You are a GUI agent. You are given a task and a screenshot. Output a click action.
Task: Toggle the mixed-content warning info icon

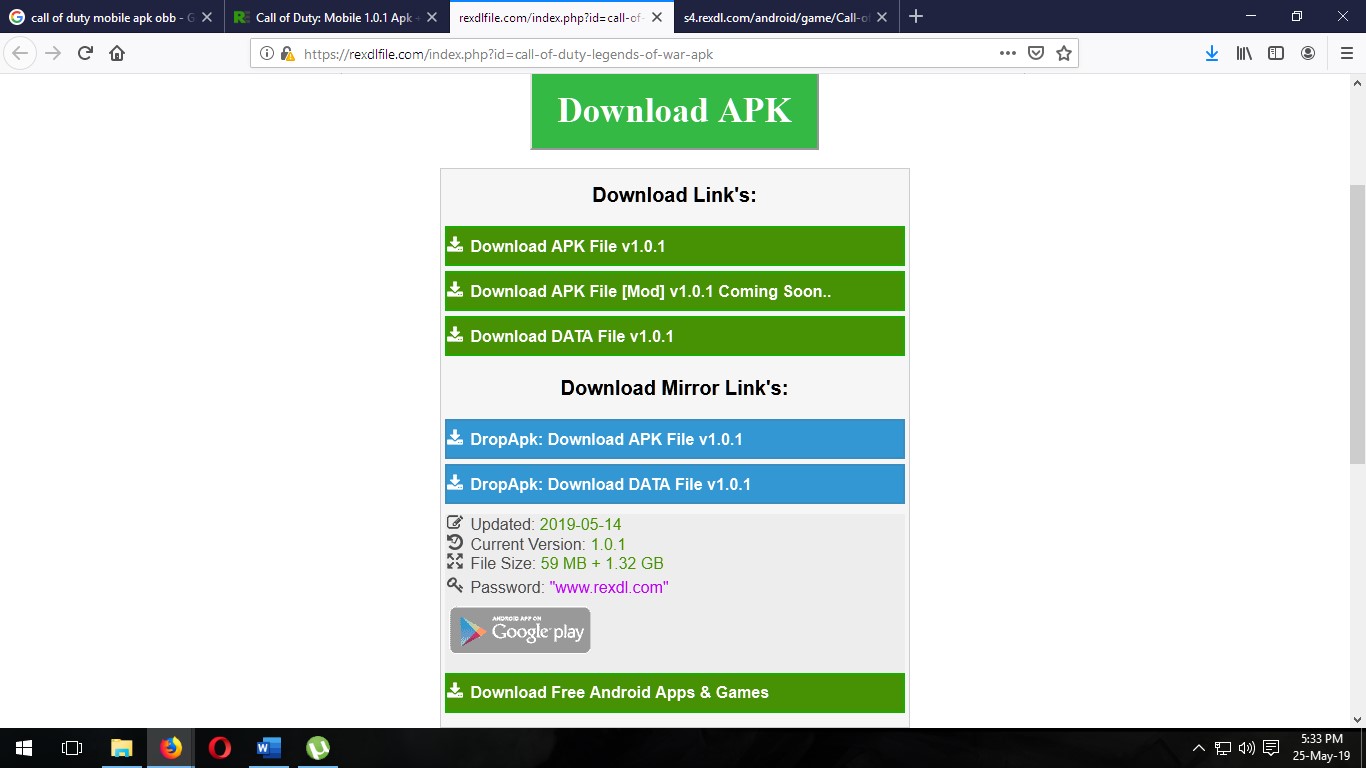[x=266, y=54]
